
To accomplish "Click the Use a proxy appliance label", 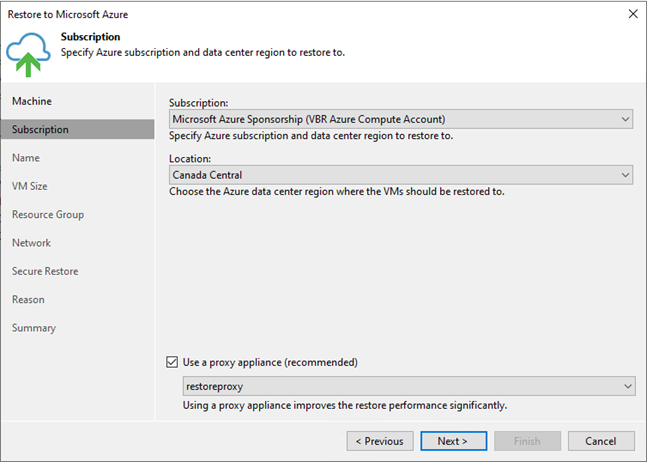I will (270, 362).
